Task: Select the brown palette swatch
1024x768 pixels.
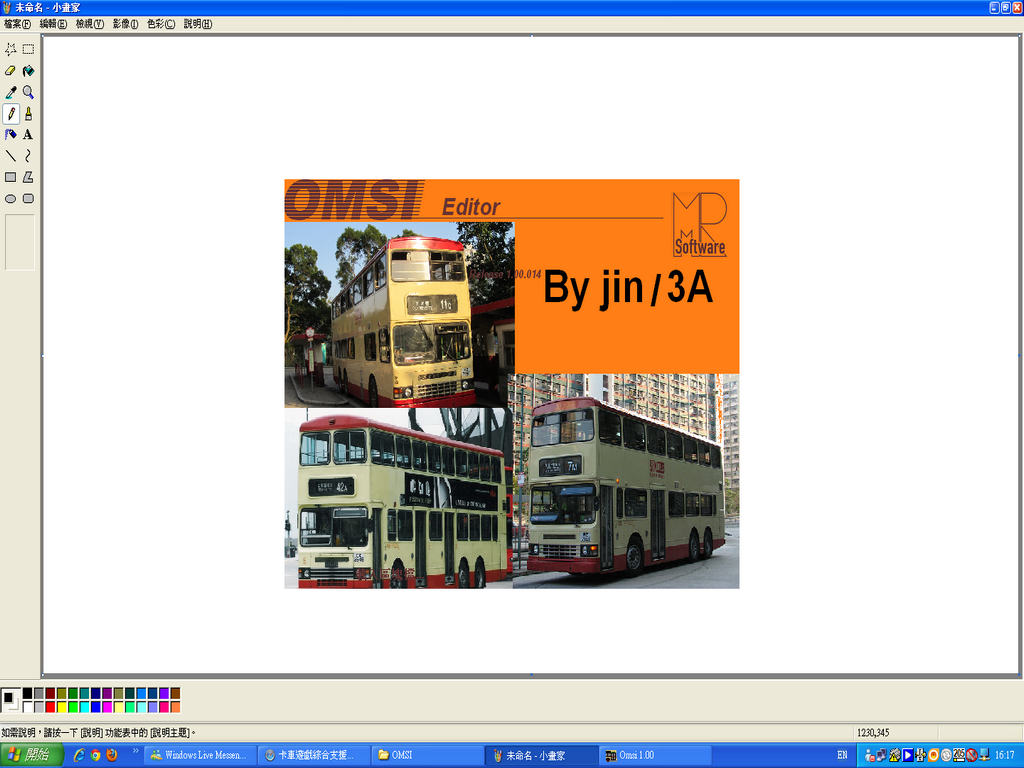Action: point(176,694)
